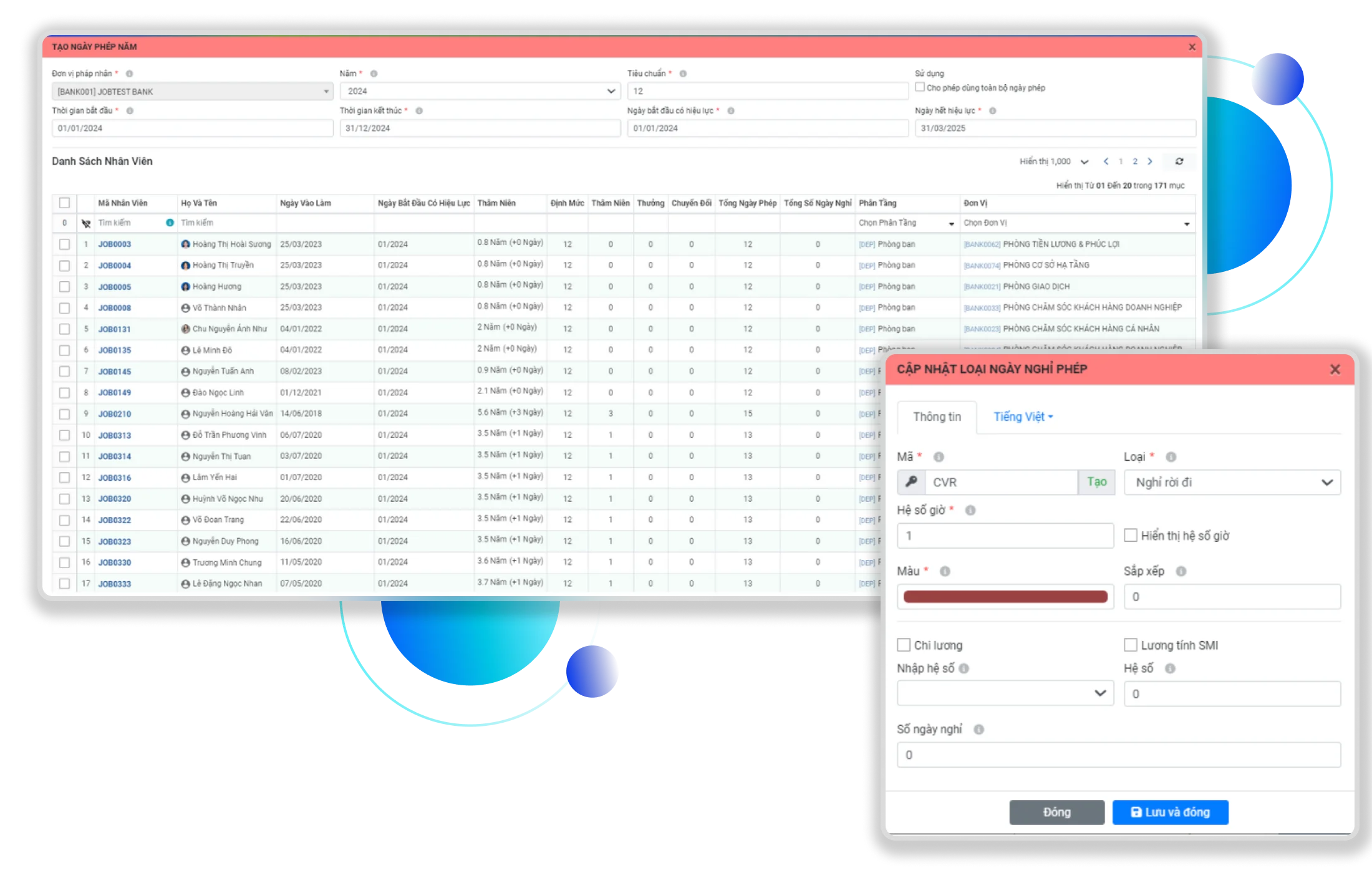The height and width of the screenshot is (873, 1372).
Task: Click the Ngày hết hiệu lực date field
Action: (1055, 128)
